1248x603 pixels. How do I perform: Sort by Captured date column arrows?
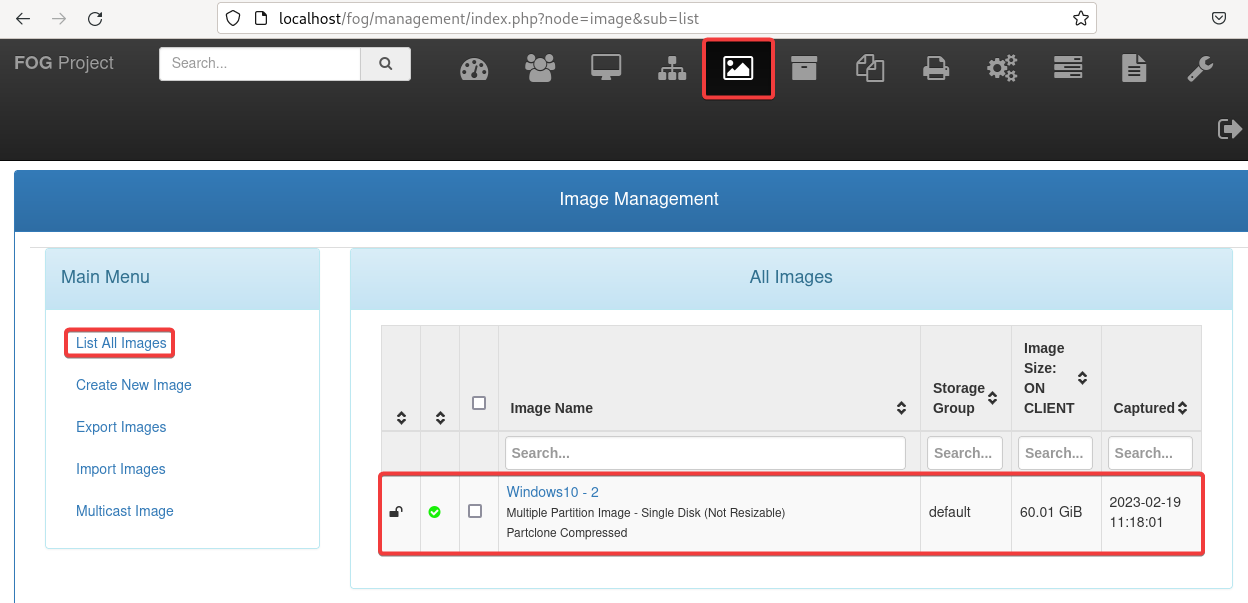click(1182, 408)
